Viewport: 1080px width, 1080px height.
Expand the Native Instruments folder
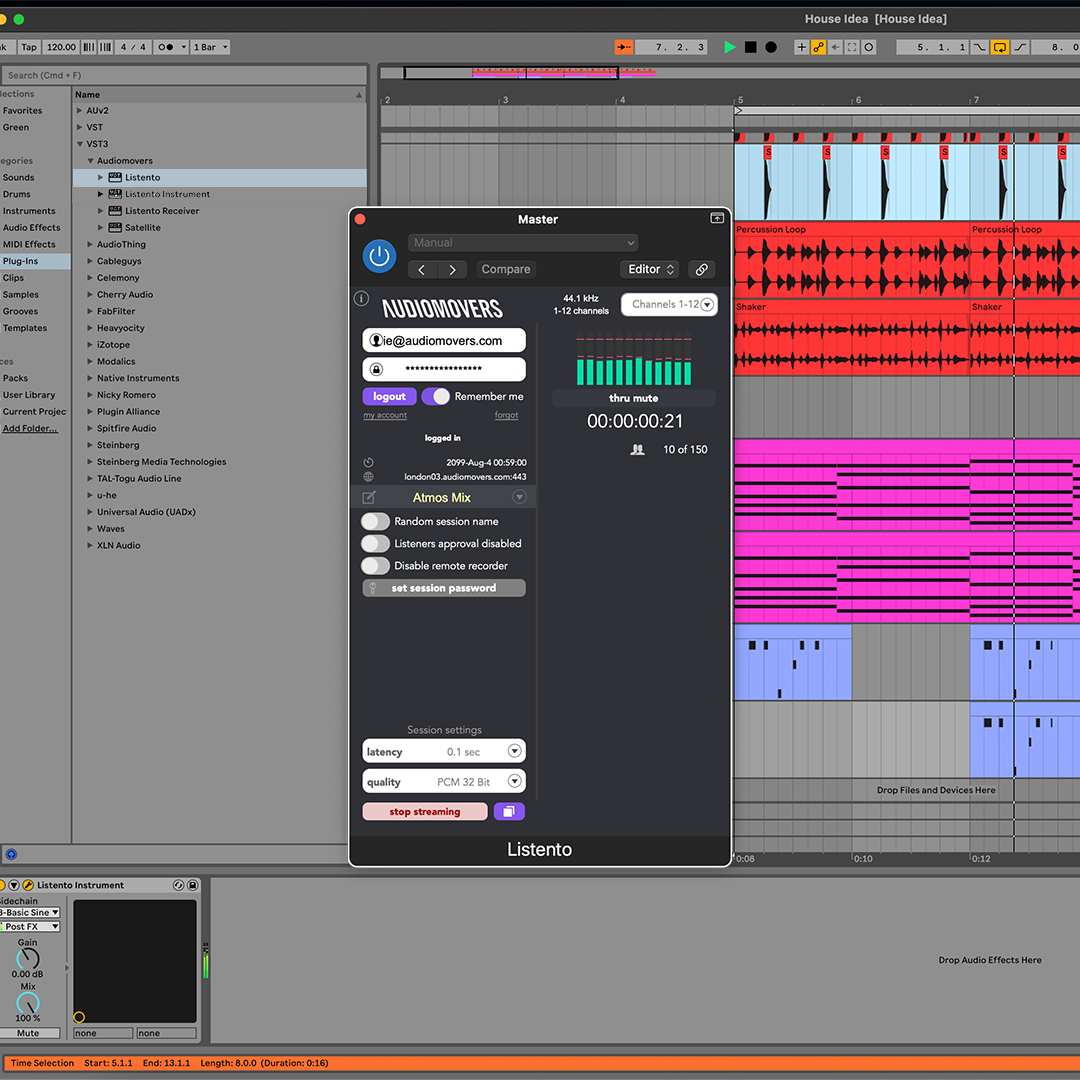coord(90,378)
